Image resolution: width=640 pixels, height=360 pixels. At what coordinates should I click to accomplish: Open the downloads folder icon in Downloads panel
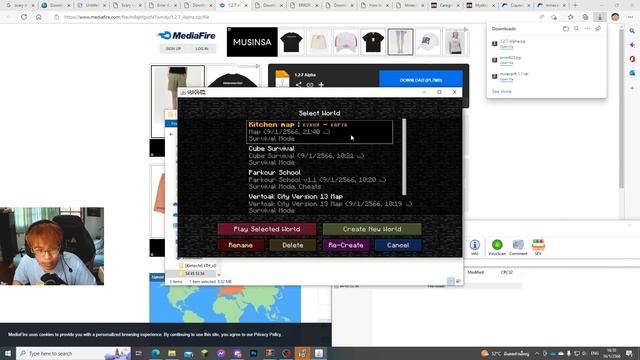[x=566, y=29]
